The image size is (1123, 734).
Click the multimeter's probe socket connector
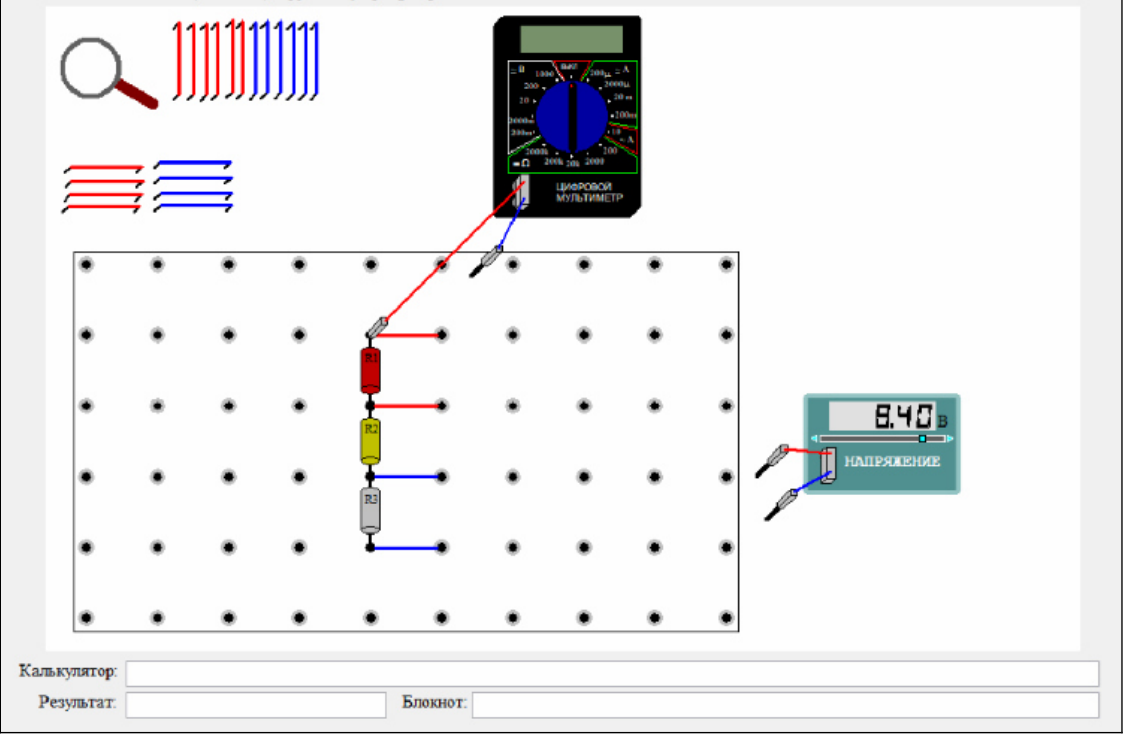point(521,192)
